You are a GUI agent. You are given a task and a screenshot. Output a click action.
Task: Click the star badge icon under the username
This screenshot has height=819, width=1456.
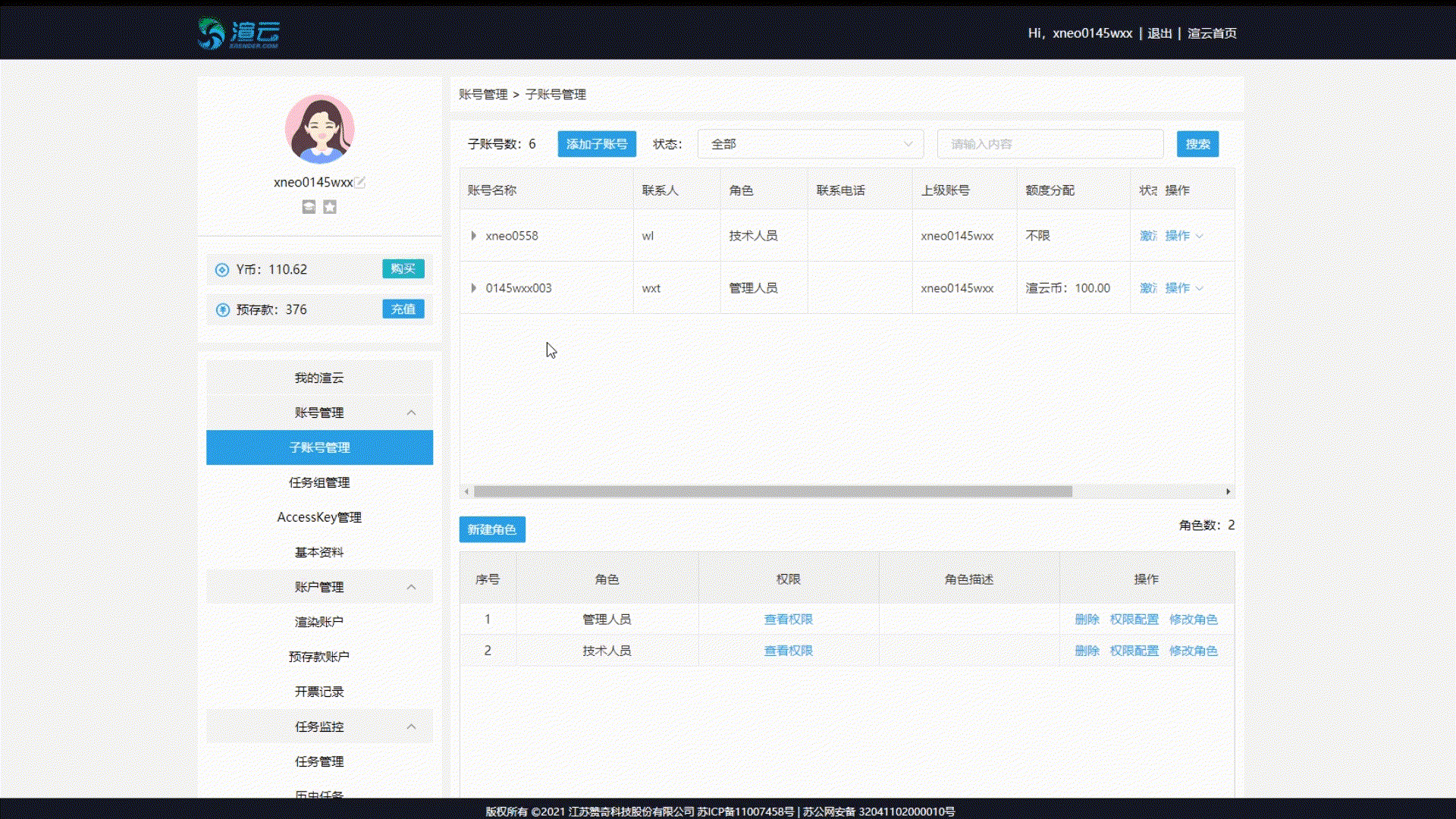(x=330, y=207)
